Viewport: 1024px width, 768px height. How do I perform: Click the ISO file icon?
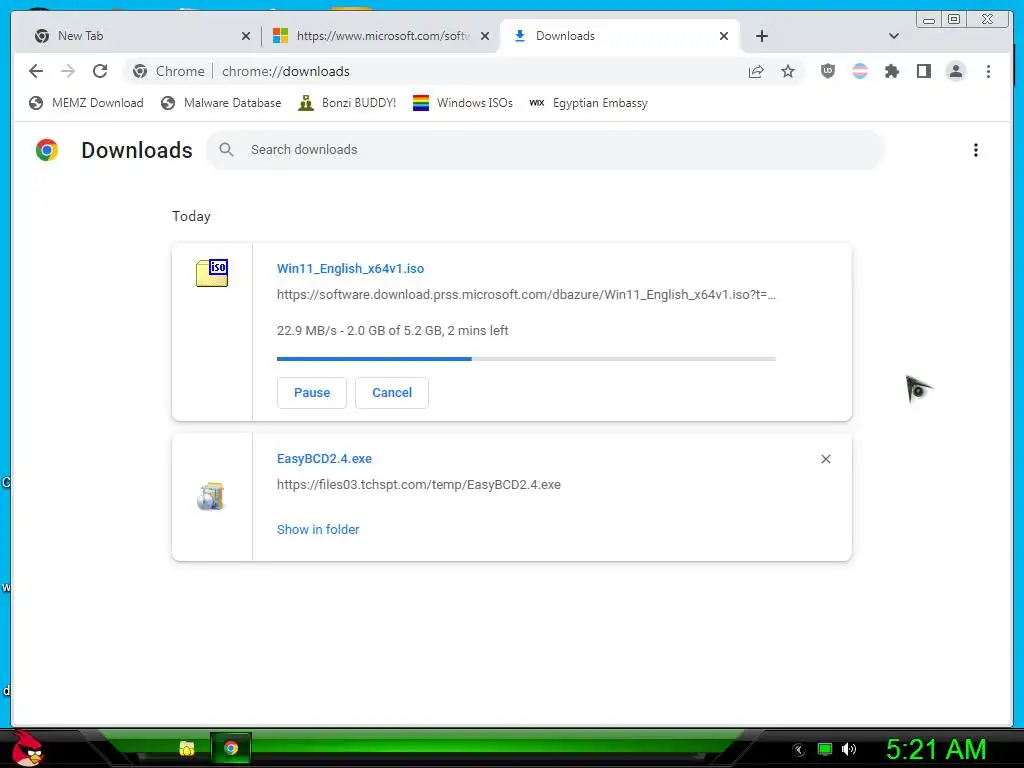tap(212, 273)
